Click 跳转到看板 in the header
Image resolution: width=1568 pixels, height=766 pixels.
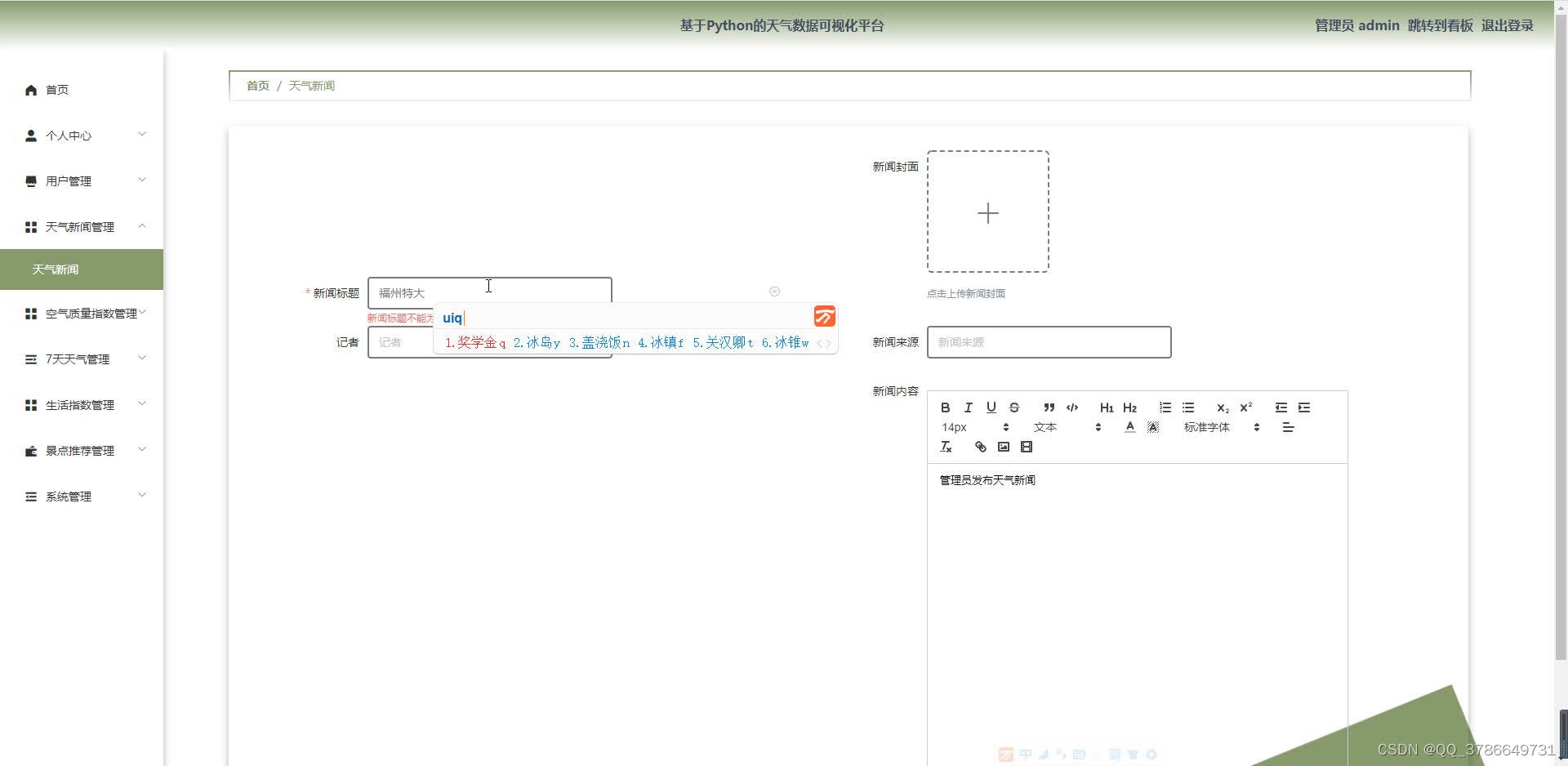pyautogui.click(x=1440, y=25)
